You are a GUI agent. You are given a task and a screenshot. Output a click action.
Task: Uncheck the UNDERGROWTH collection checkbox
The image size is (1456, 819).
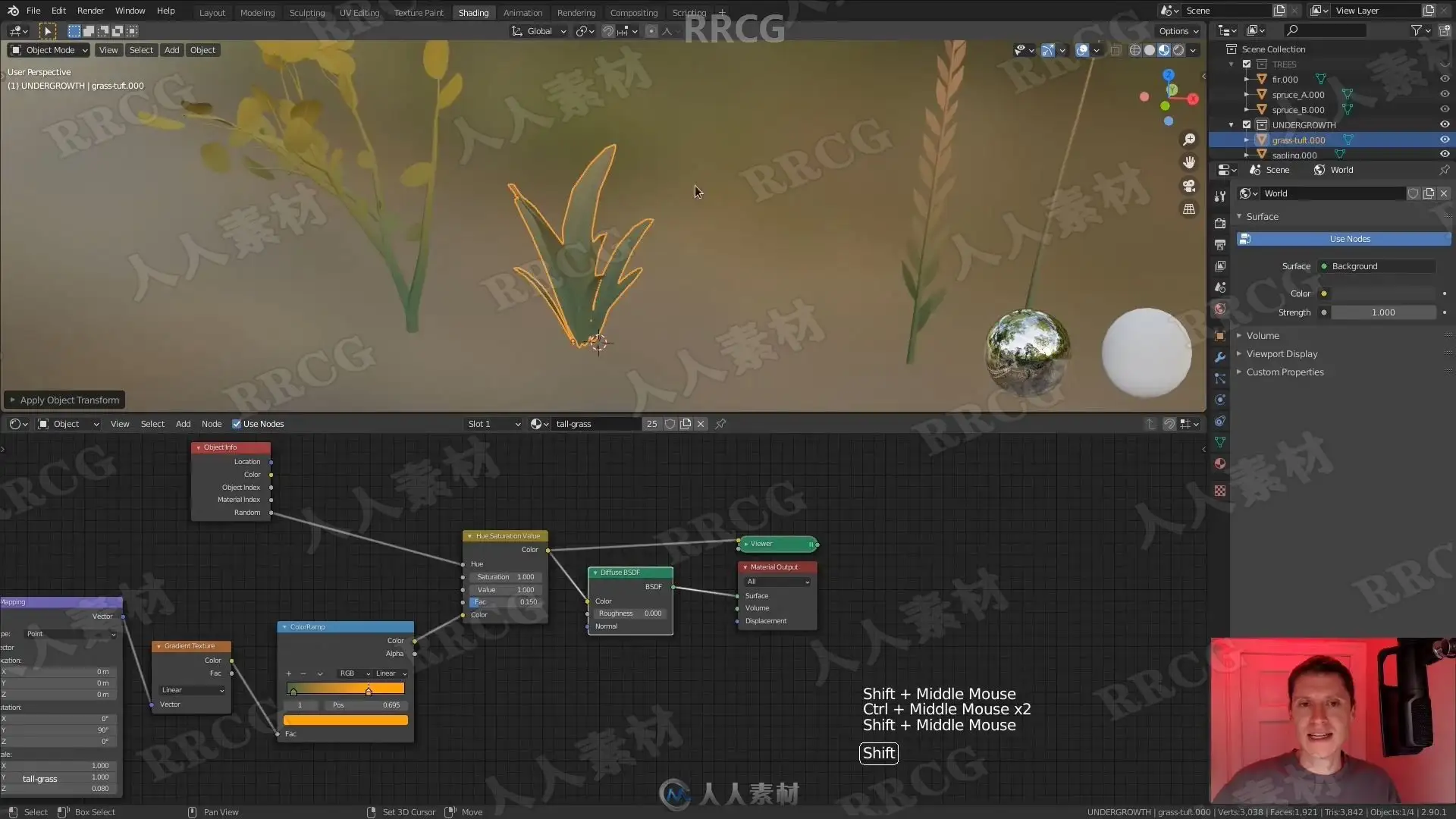coord(1247,124)
